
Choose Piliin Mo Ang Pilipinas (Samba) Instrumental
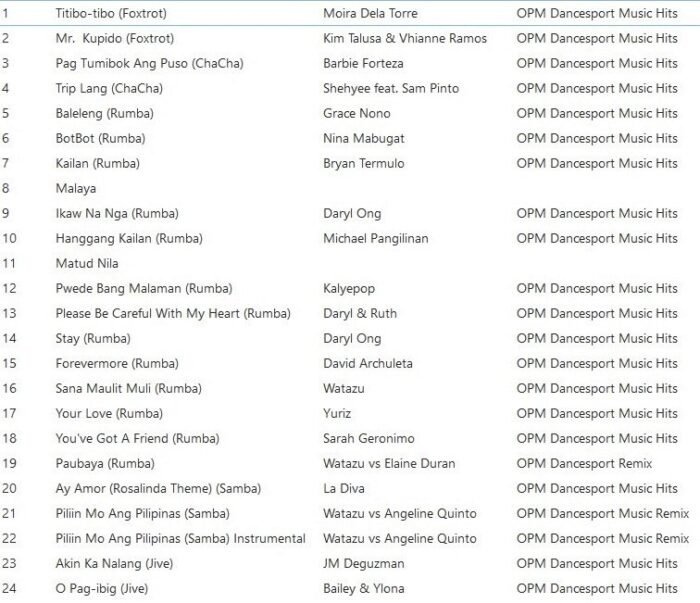click(180, 539)
